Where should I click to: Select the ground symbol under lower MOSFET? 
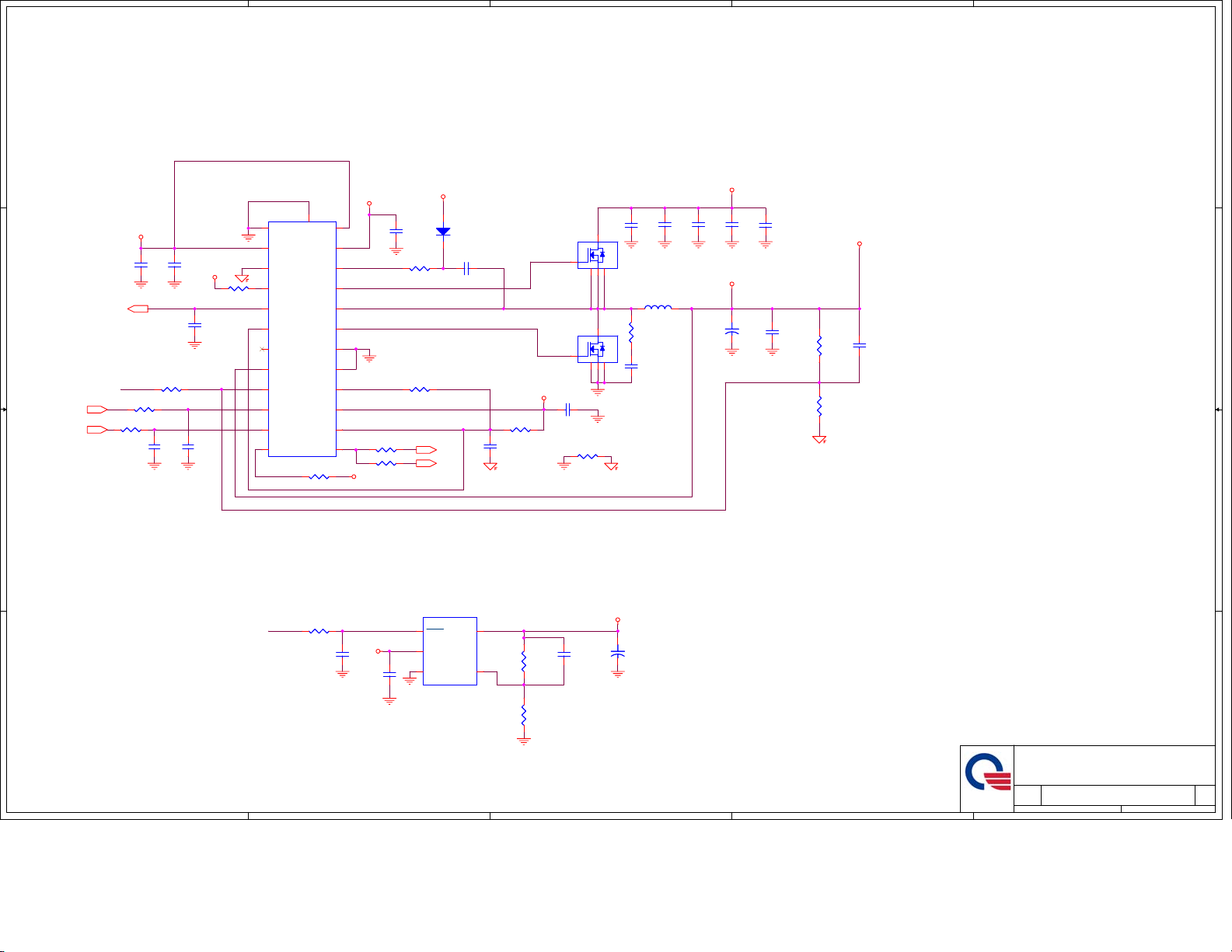click(x=598, y=390)
